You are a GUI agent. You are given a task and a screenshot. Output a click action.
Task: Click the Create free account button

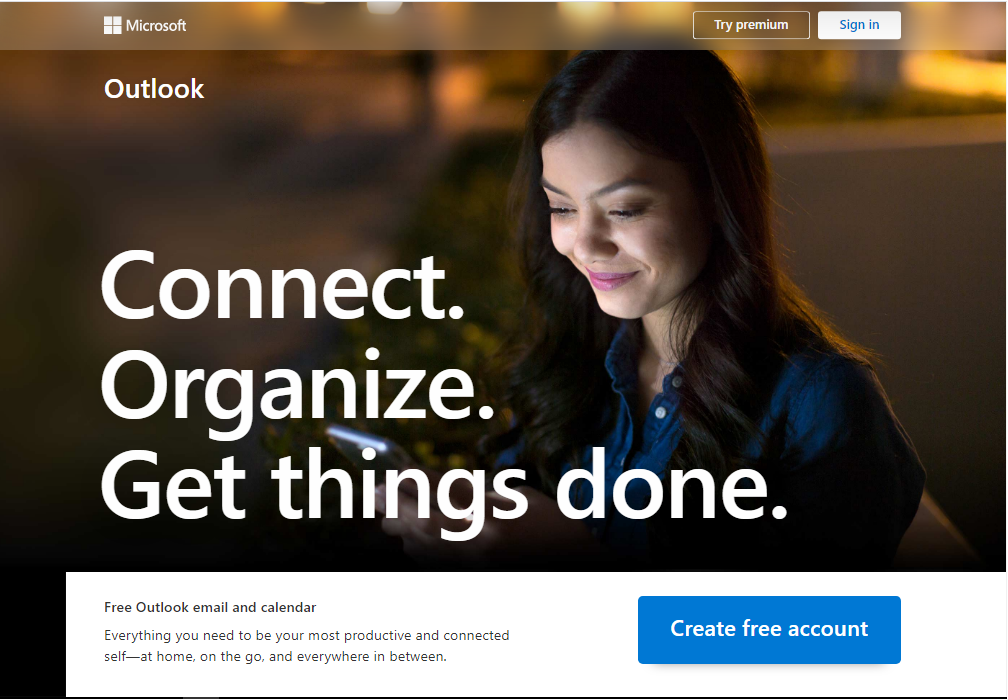click(x=769, y=629)
